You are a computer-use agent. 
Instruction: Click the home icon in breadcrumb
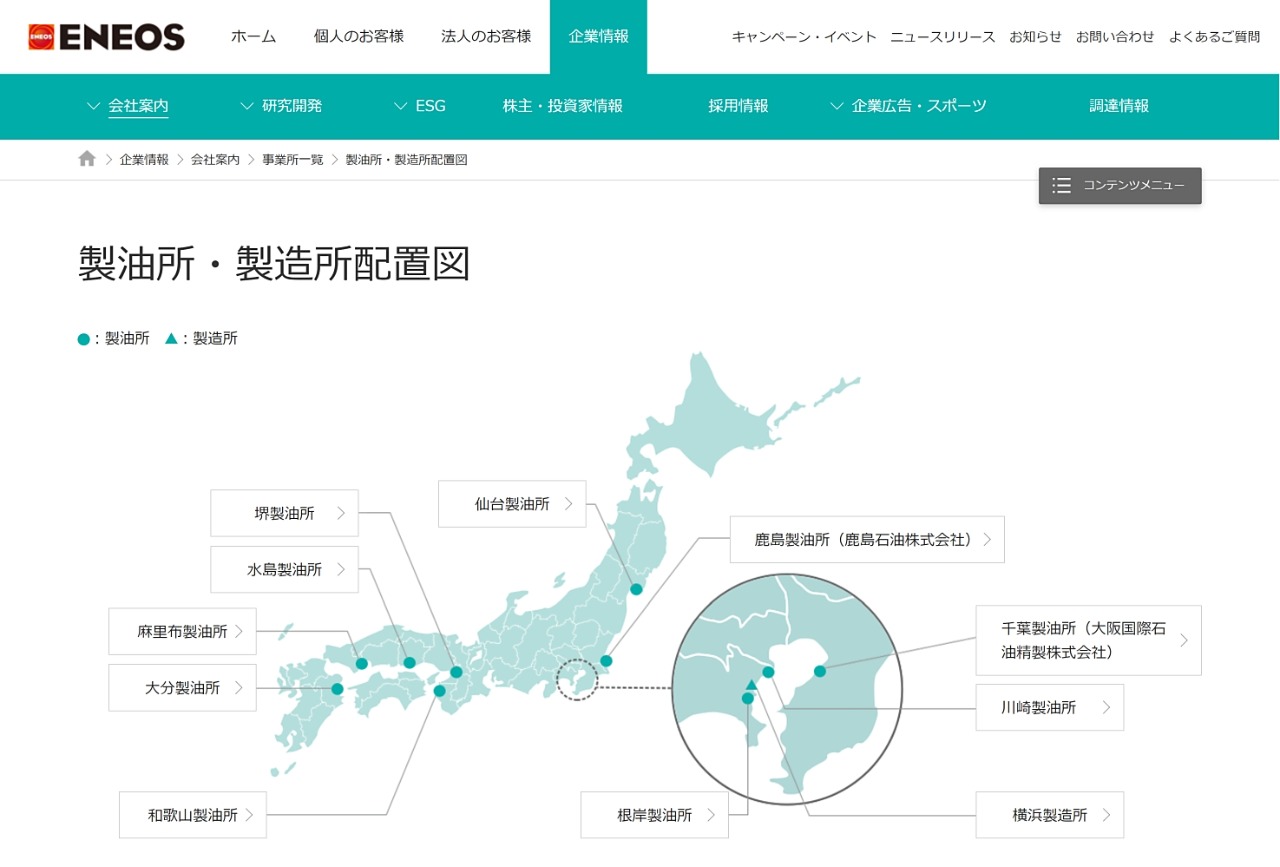pos(87,159)
